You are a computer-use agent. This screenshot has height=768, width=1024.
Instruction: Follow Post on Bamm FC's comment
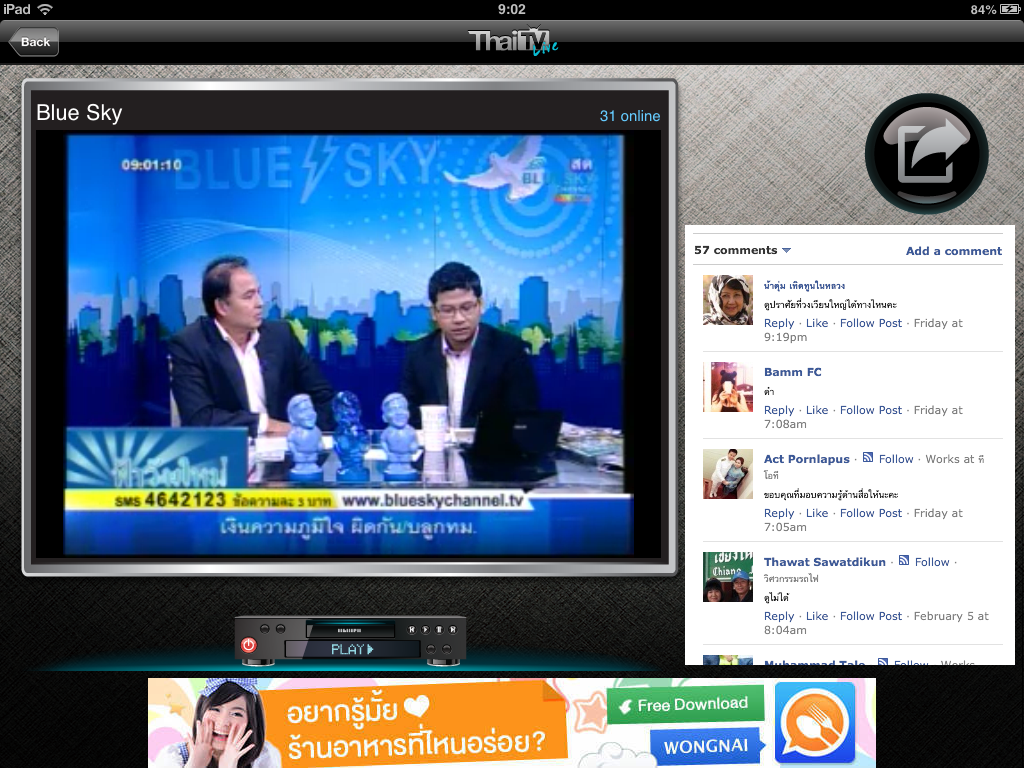[871, 410]
